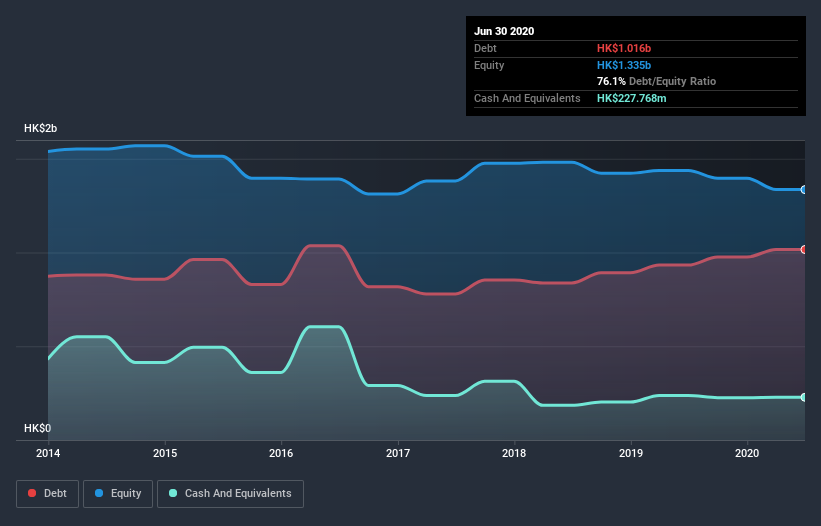Click the HK$1.335b equity value
This screenshot has height=526, width=821.
coord(624,65)
